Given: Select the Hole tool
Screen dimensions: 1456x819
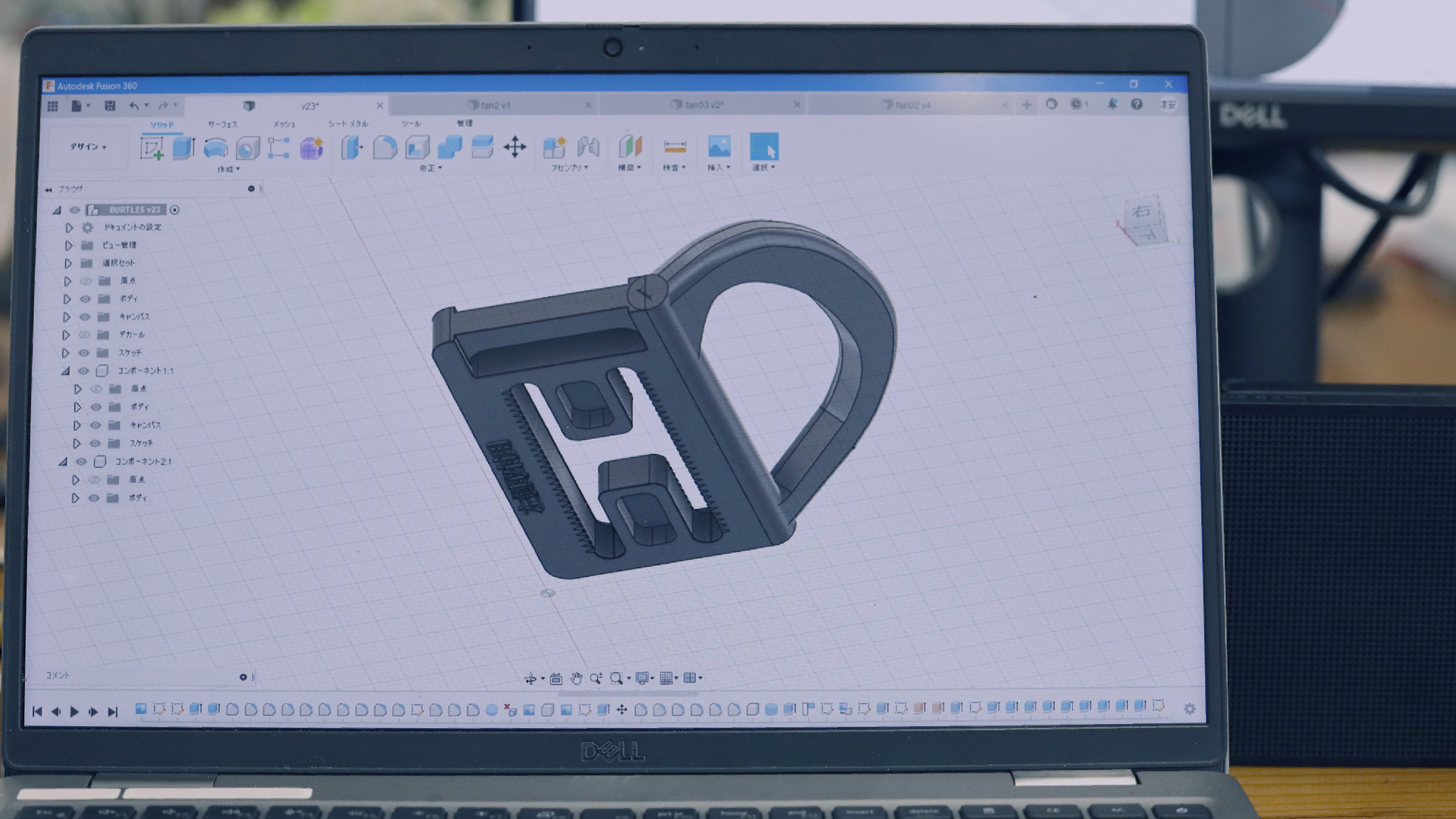Looking at the screenshot, I should point(247,148).
